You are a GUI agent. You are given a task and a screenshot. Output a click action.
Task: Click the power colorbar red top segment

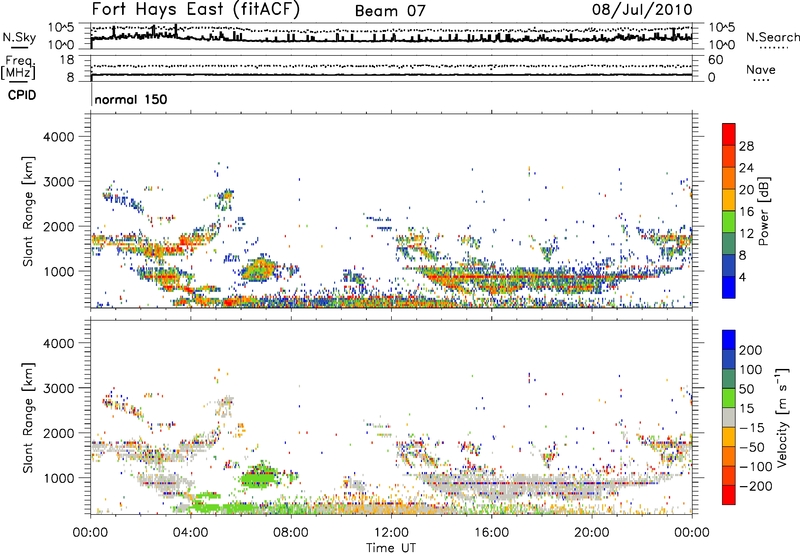coord(729,134)
